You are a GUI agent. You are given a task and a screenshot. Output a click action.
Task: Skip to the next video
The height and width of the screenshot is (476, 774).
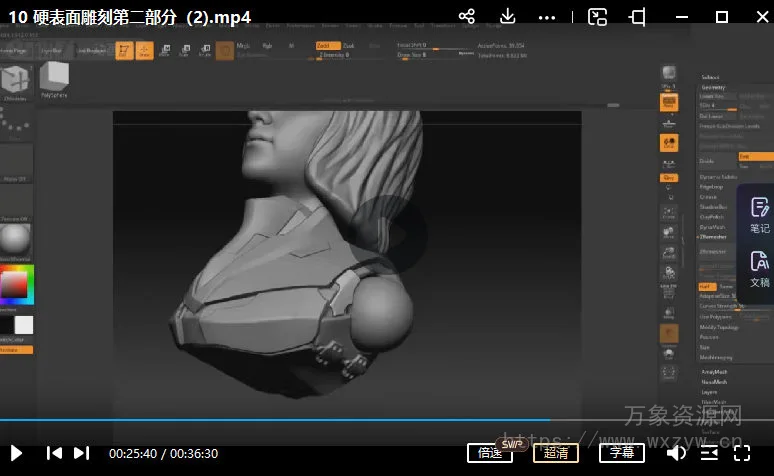click(81, 453)
